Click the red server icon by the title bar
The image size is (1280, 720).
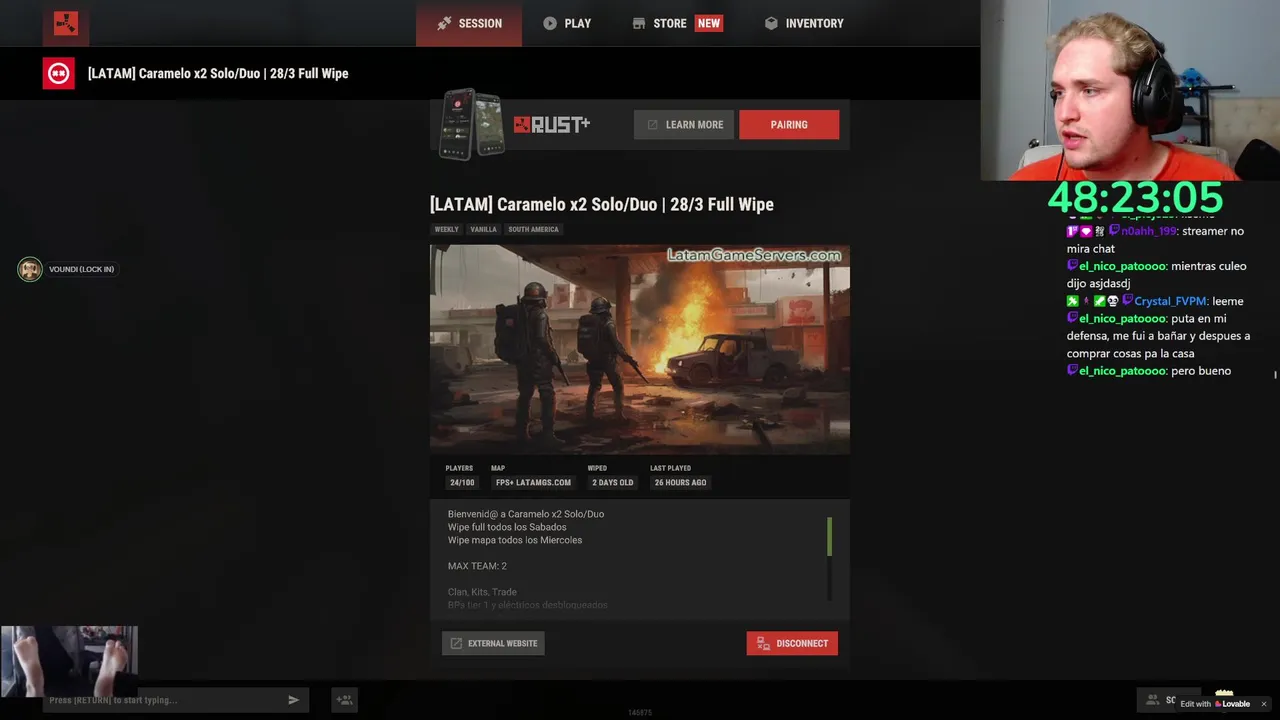58,73
